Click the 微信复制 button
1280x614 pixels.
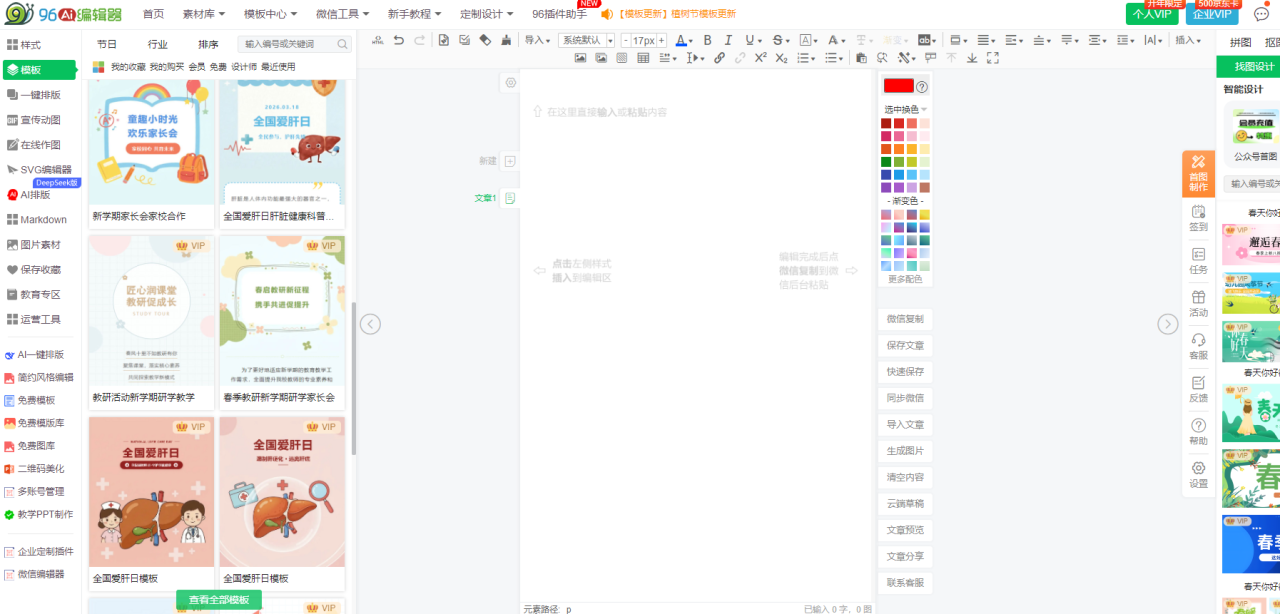tap(905, 319)
